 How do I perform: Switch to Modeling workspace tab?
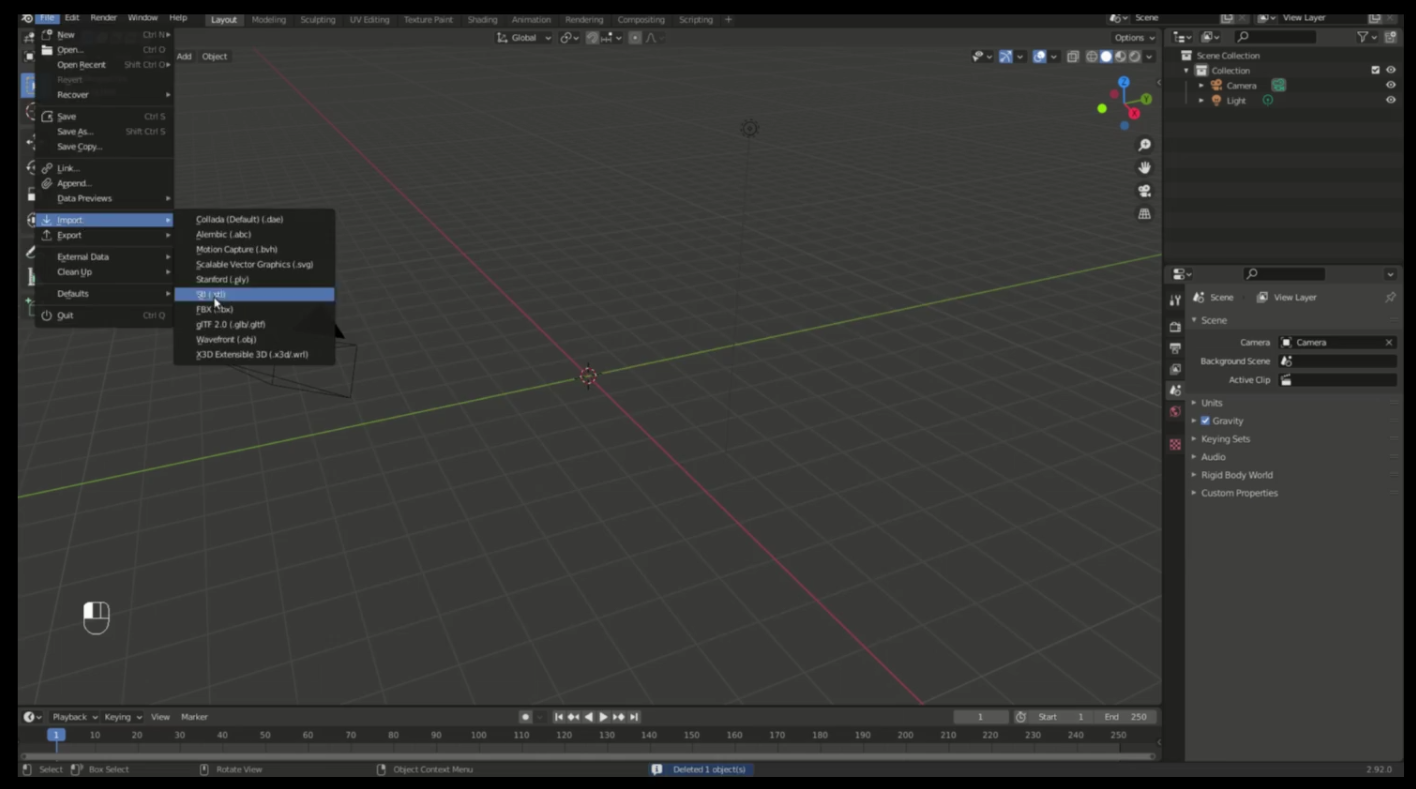click(x=268, y=19)
